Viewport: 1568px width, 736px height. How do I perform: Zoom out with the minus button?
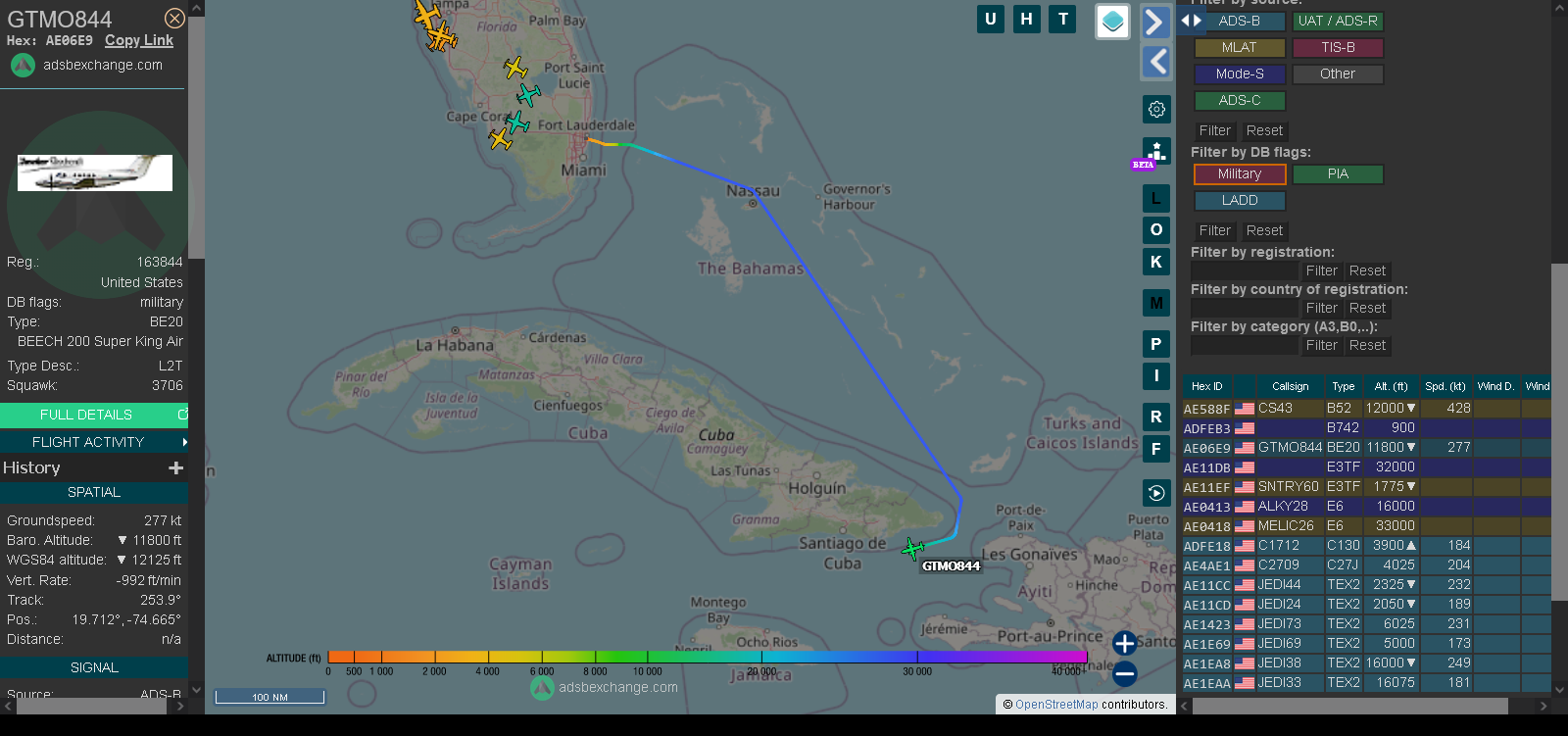[1125, 673]
